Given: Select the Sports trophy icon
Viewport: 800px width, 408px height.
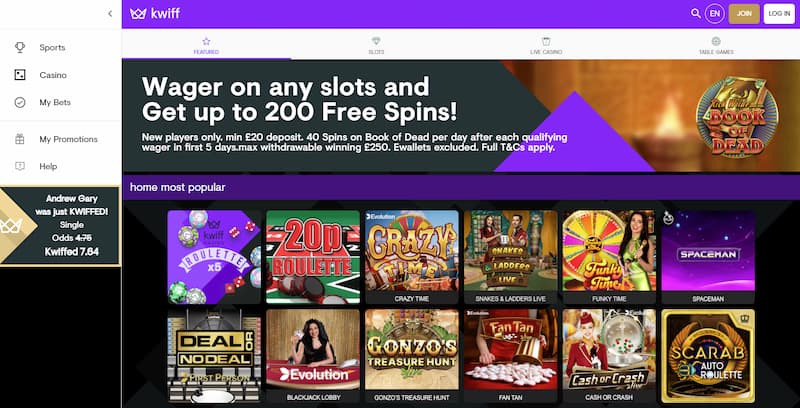Looking at the screenshot, I should pos(20,47).
